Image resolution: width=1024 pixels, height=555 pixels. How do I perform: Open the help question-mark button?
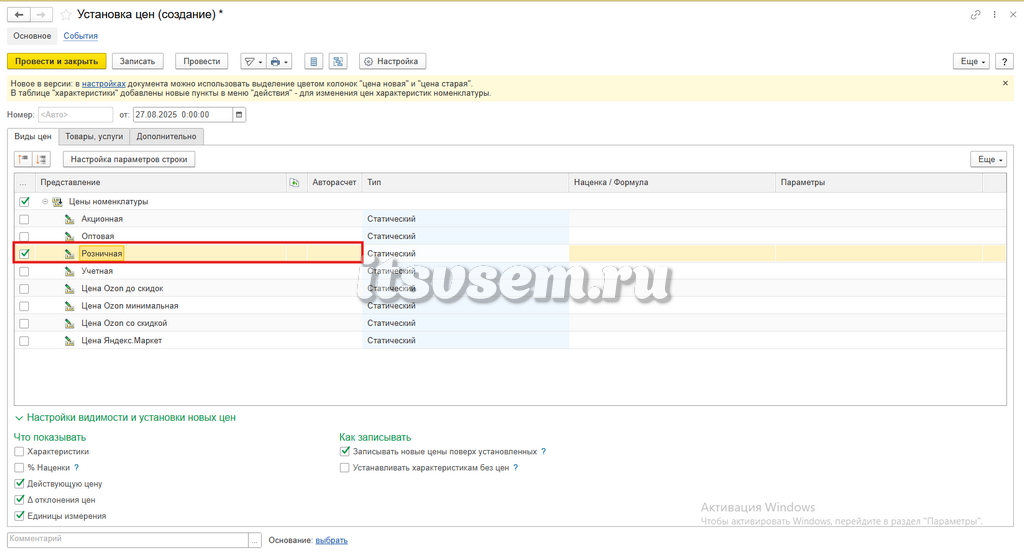pos(1004,61)
